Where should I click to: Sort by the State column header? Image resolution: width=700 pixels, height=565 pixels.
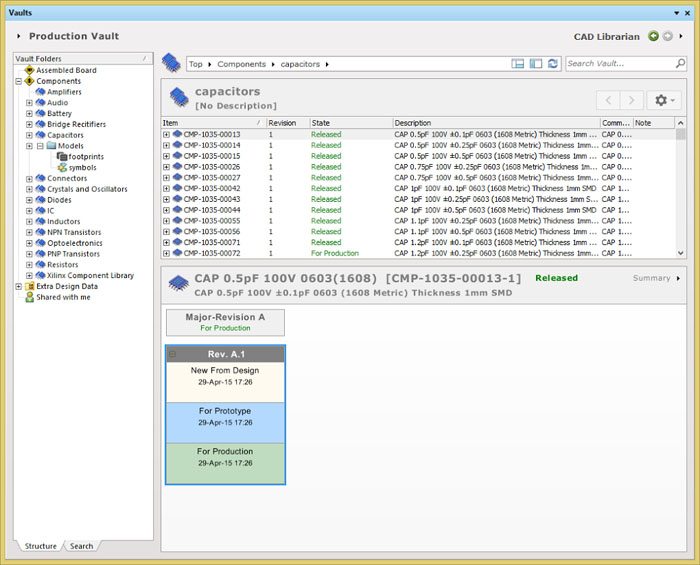click(x=350, y=123)
